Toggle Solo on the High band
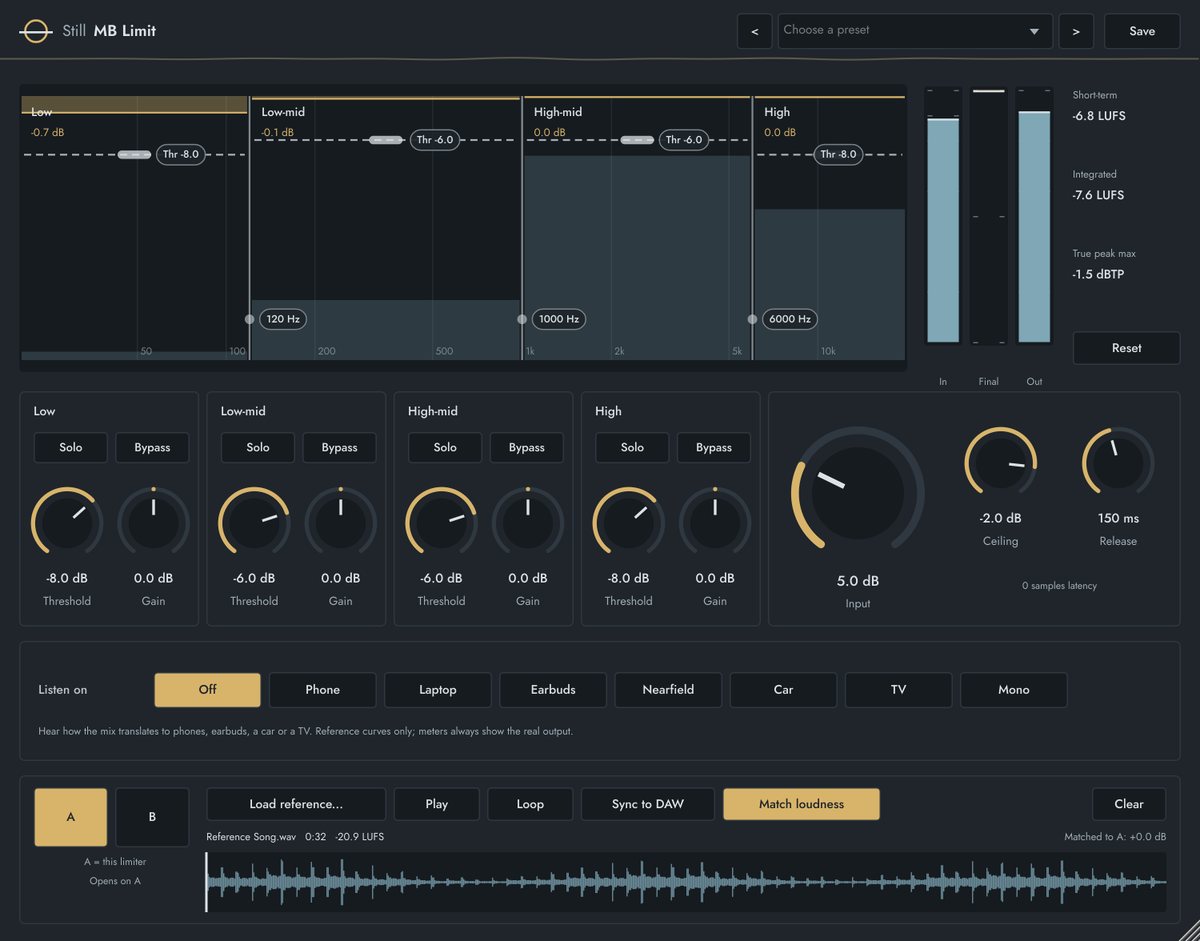Image resolution: width=1200 pixels, height=941 pixels. pyautogui.click(x=632, y=447)
